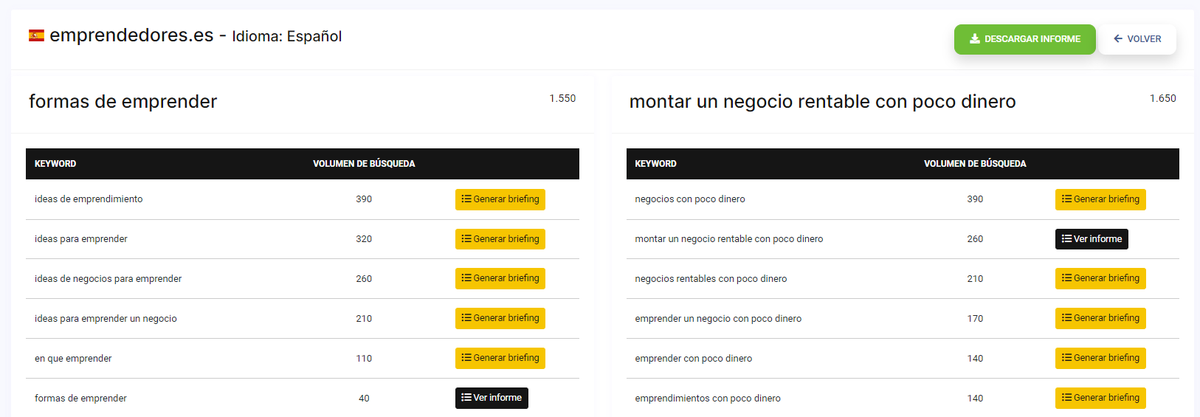Select 'montar un negocio rentable con poco dinero' table row text
Viewport: 1200px width, 417px height.
(729, 239)
